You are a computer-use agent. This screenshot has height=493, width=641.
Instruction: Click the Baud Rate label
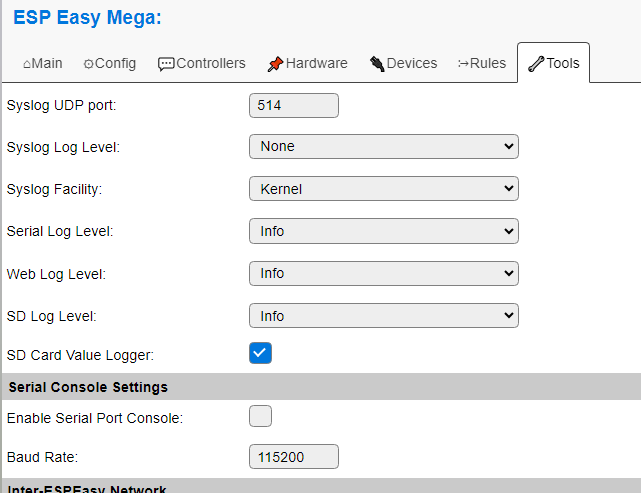click(x=43, y=457)
